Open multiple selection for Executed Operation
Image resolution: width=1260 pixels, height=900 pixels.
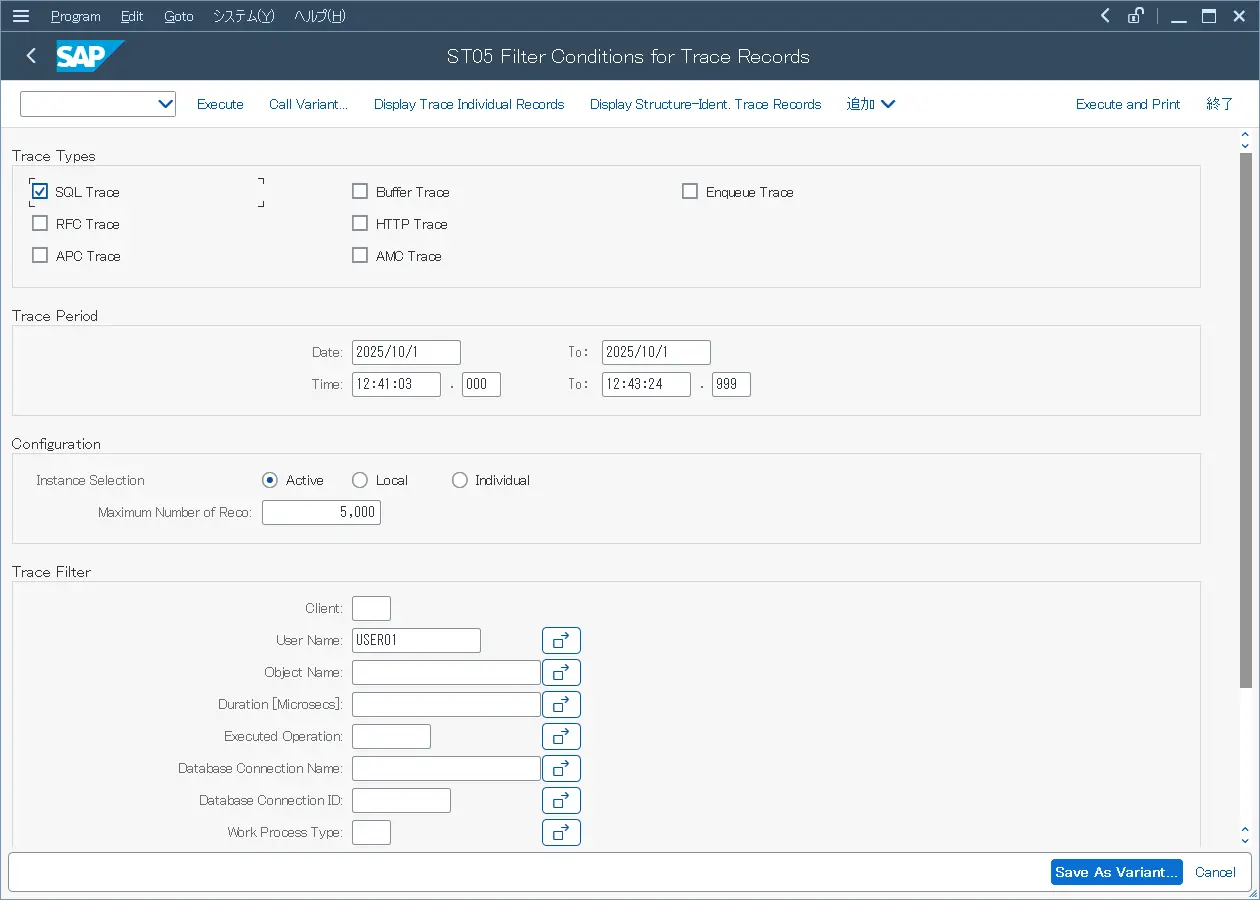561,736
